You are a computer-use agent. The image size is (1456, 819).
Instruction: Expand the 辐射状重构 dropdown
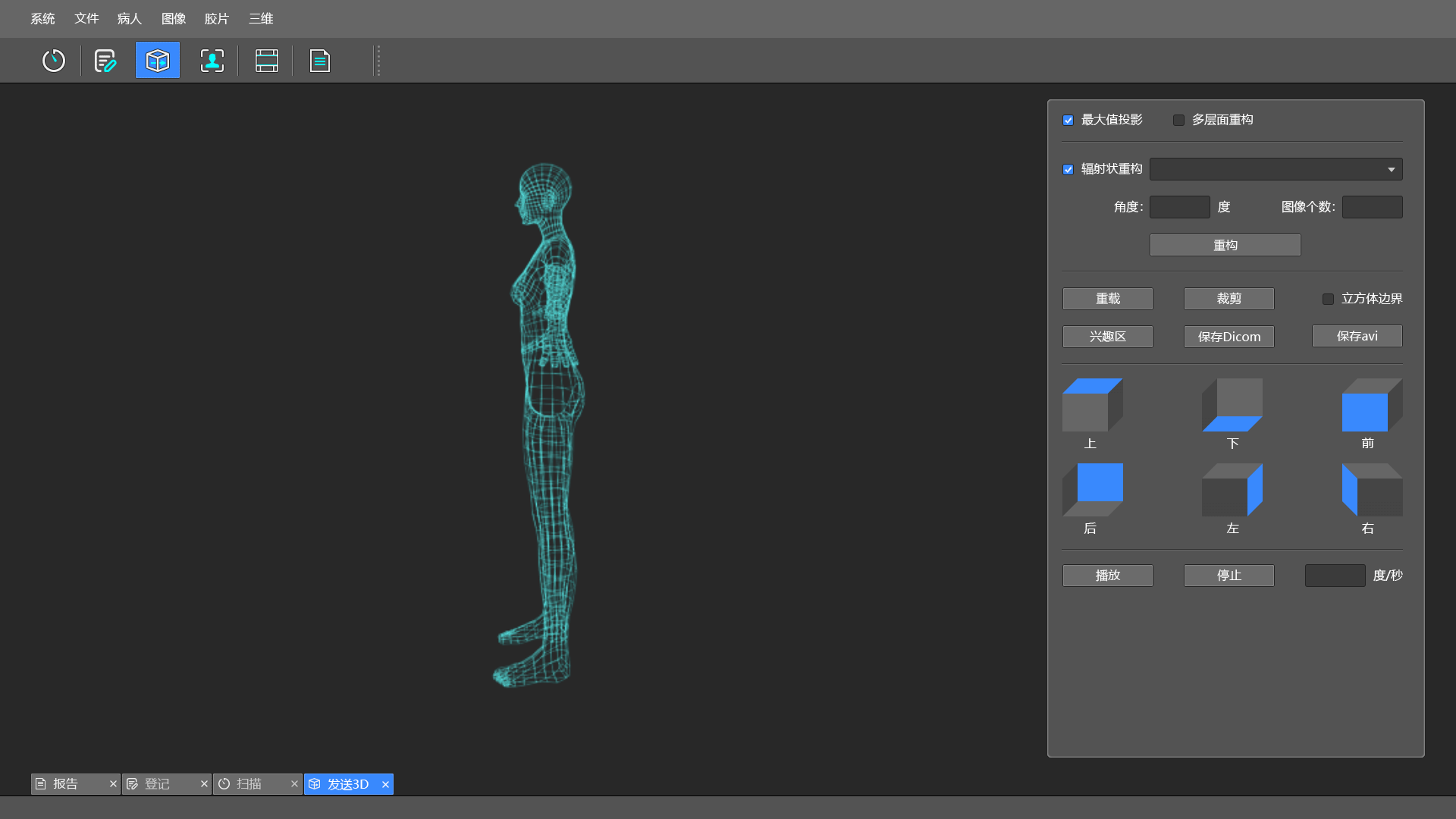[1276, 169]
